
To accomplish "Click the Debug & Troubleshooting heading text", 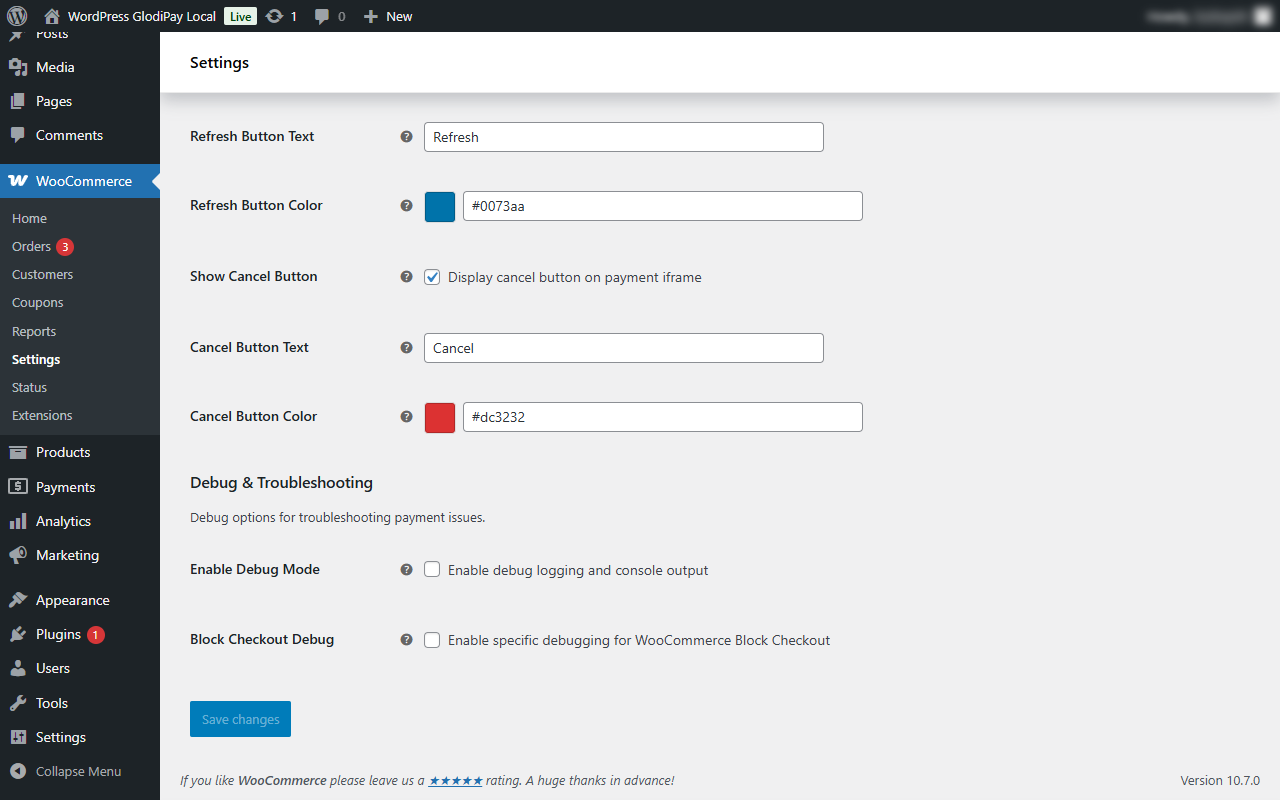I will (281, 483).
